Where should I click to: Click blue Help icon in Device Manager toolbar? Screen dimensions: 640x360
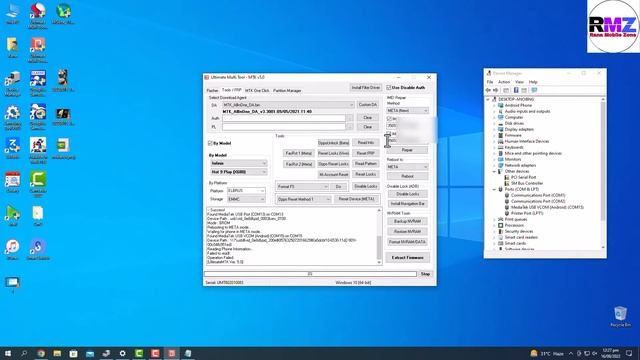516,90
